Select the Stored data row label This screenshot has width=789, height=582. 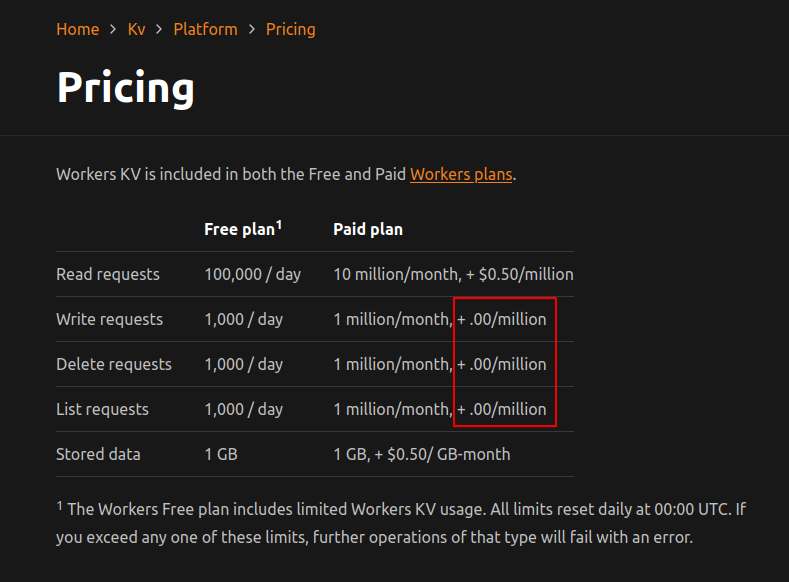98,454
